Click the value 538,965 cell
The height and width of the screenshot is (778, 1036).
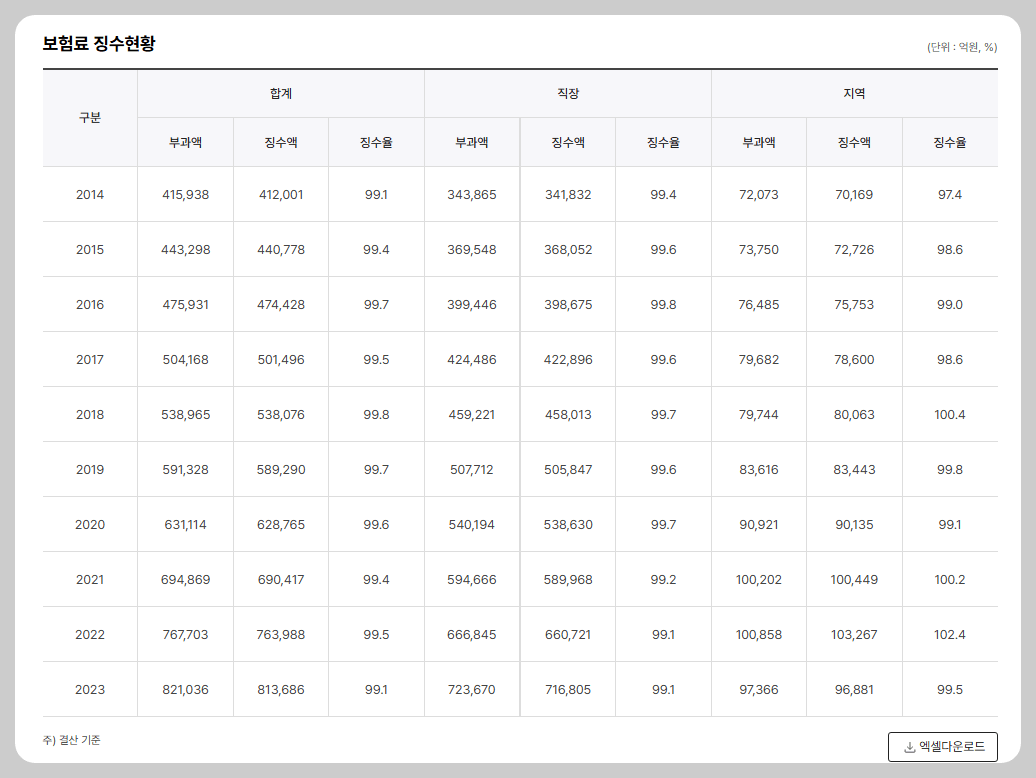[x=186, y=415]
